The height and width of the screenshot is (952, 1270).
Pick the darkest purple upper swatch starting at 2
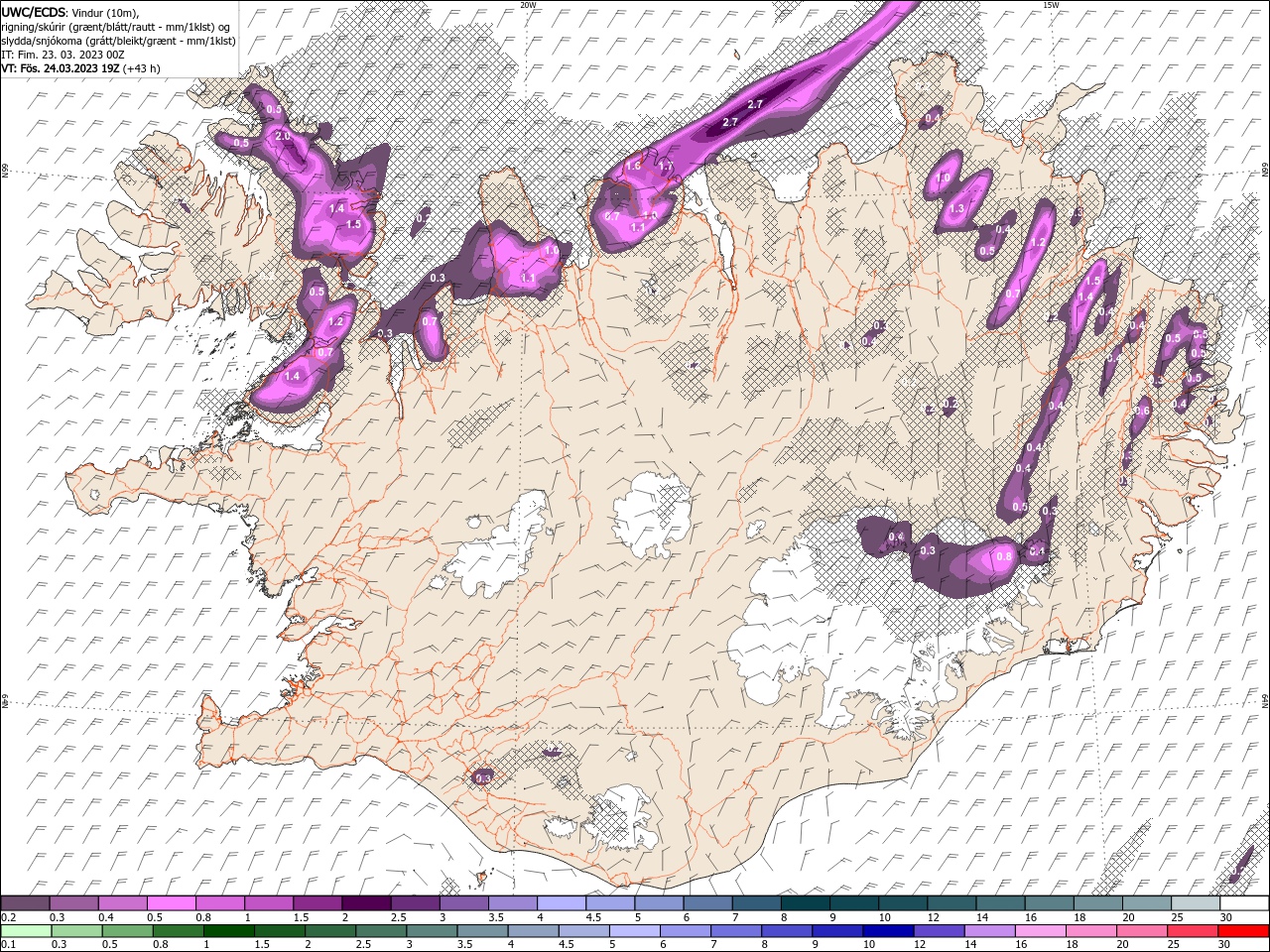point(366,902)
